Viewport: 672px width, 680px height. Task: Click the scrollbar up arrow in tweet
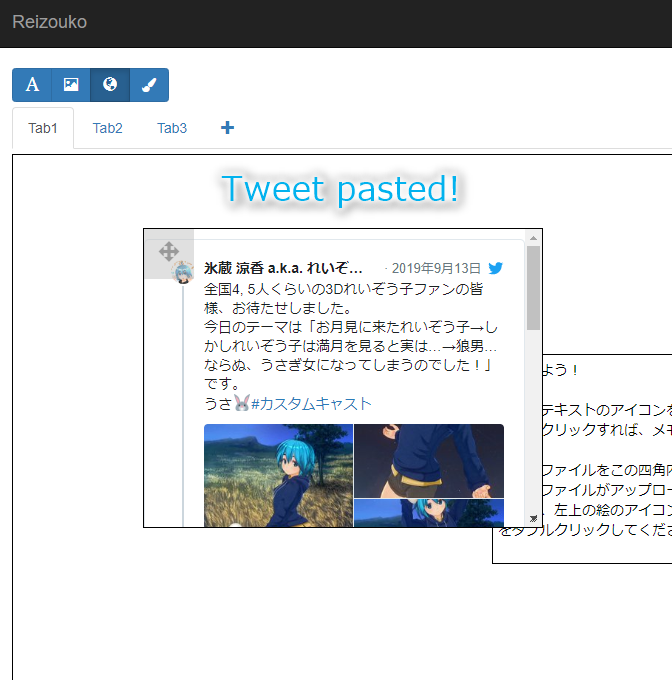point(533,238)
